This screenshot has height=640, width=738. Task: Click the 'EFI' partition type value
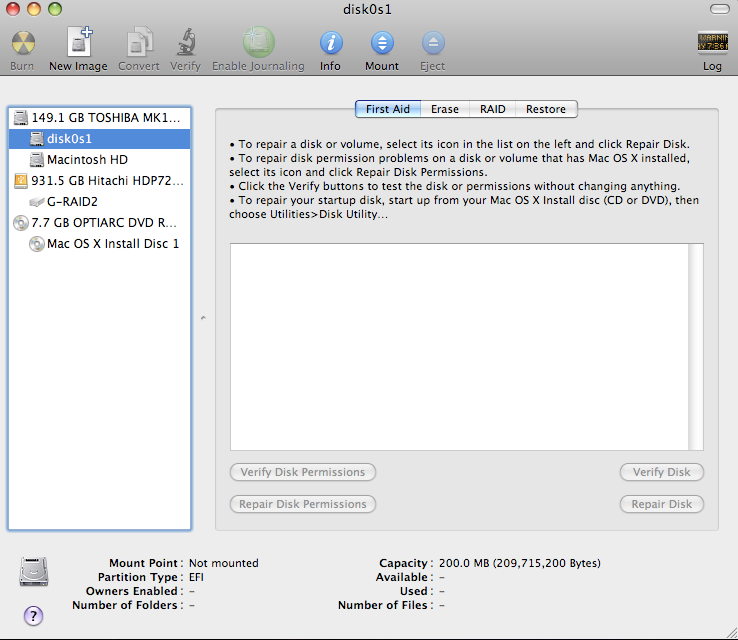click(196, 577)
